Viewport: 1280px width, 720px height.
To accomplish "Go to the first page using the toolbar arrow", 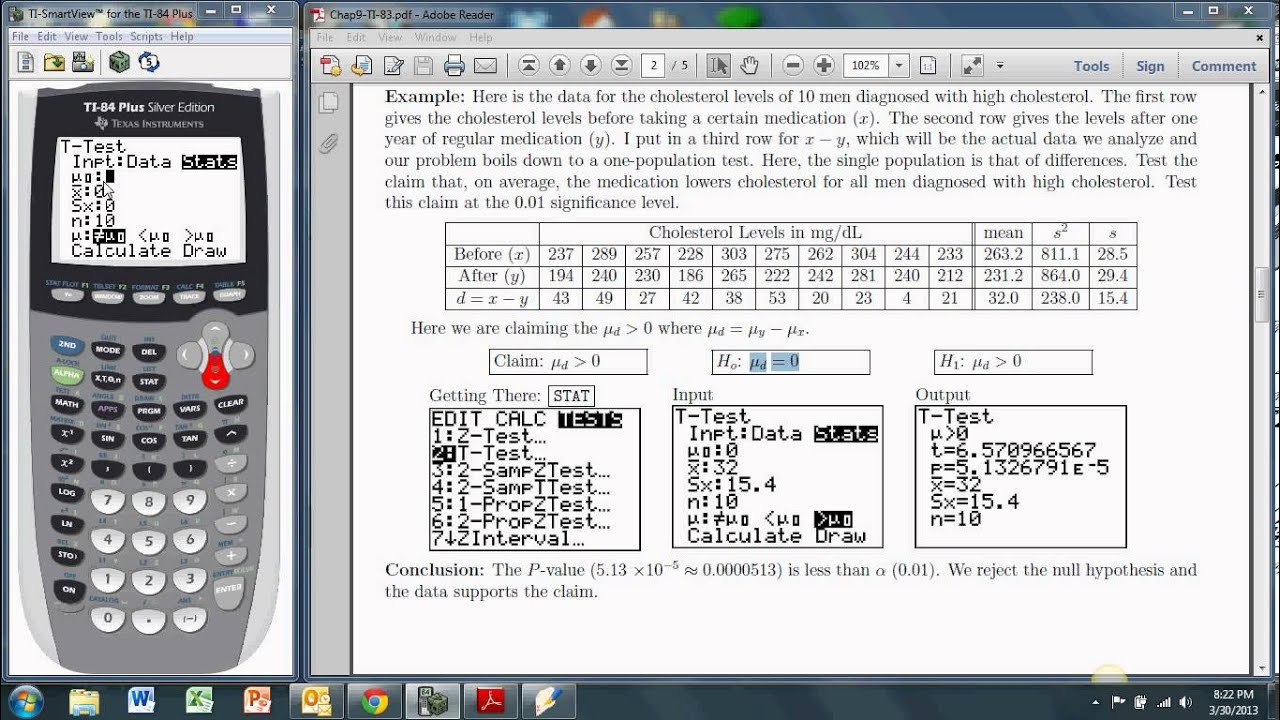I will pyautogui.click(x=529, y=66).
